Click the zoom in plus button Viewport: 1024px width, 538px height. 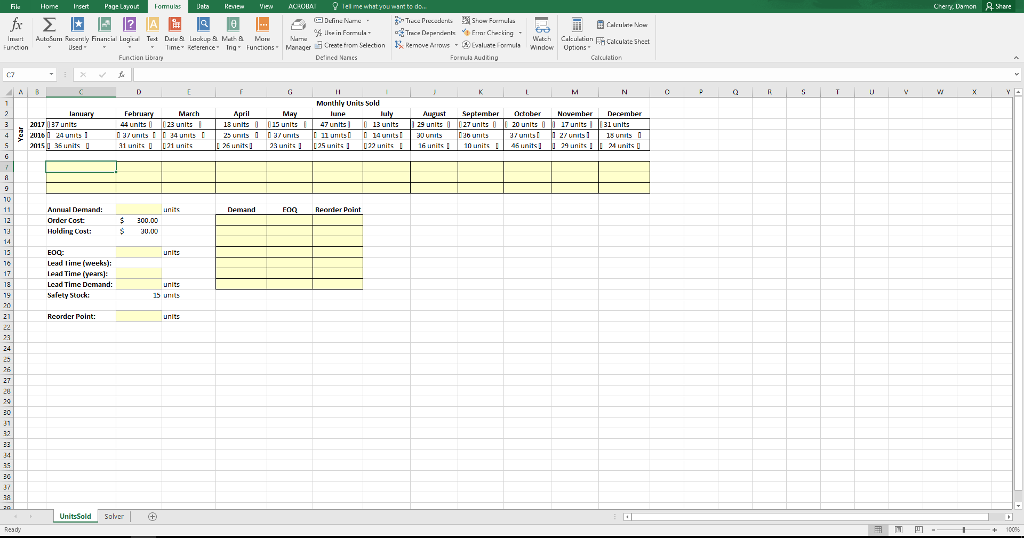(x=995, y=530)
